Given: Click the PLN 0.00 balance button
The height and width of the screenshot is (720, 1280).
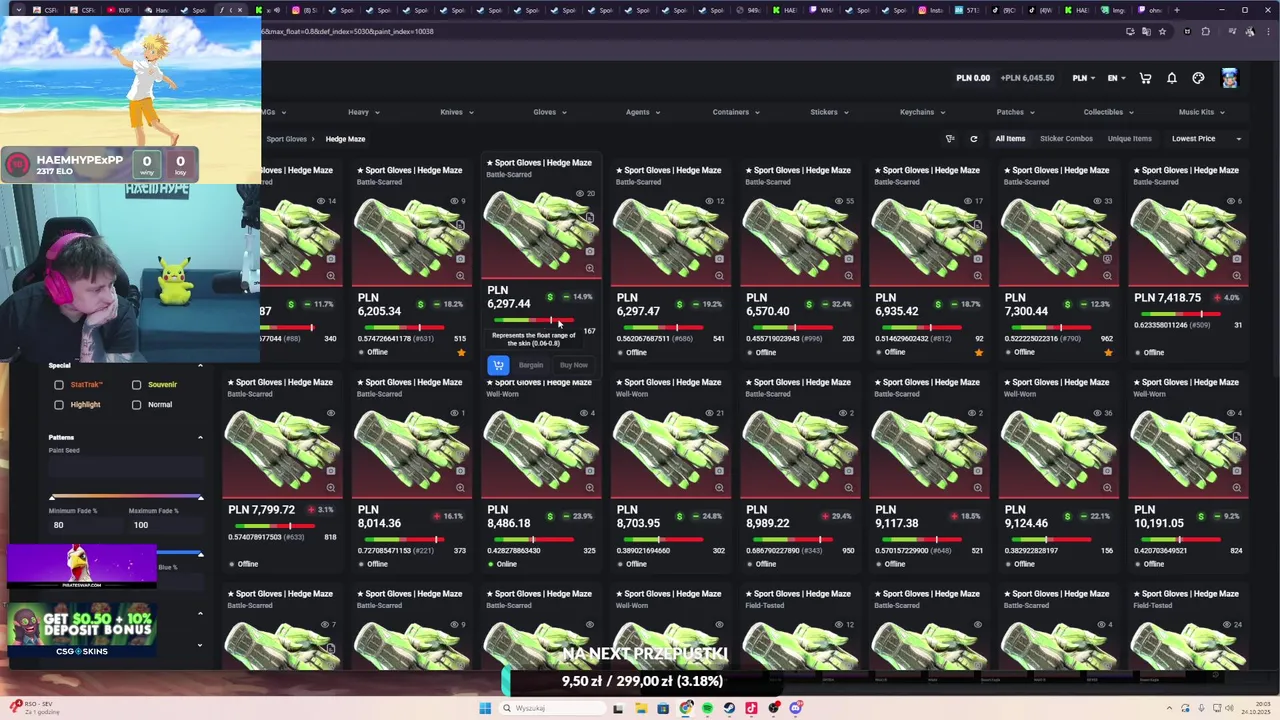Looking at the screenshot, I should pyautogui.click(x=973, y=78).
